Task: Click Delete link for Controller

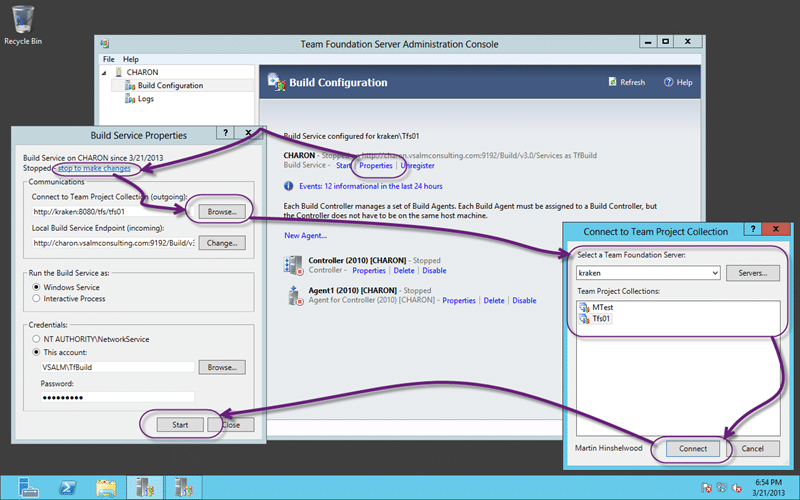Action: coord(404,270)
